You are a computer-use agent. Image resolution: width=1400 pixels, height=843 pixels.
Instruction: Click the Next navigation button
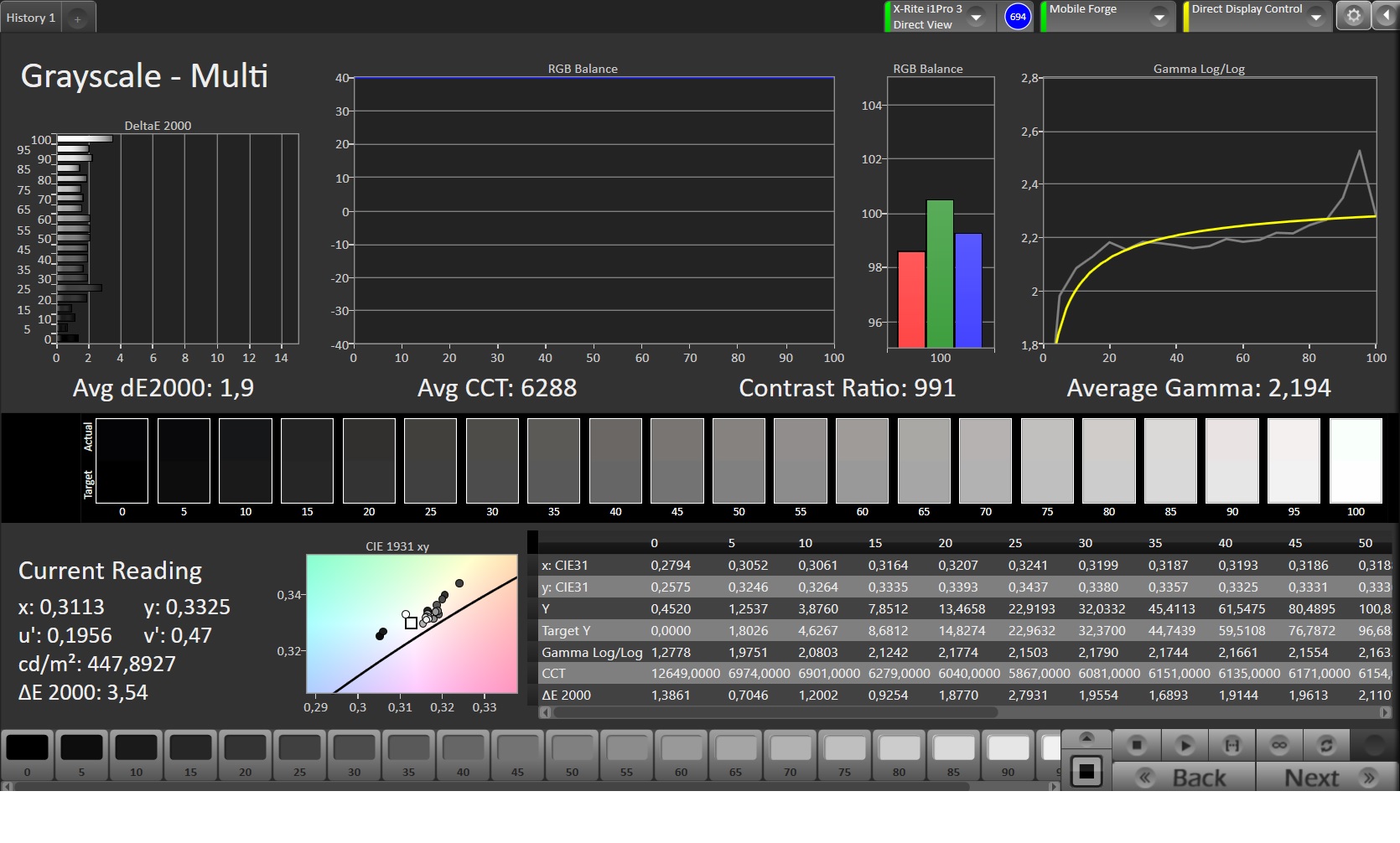pyautogui.click(x=1327, y=778)
